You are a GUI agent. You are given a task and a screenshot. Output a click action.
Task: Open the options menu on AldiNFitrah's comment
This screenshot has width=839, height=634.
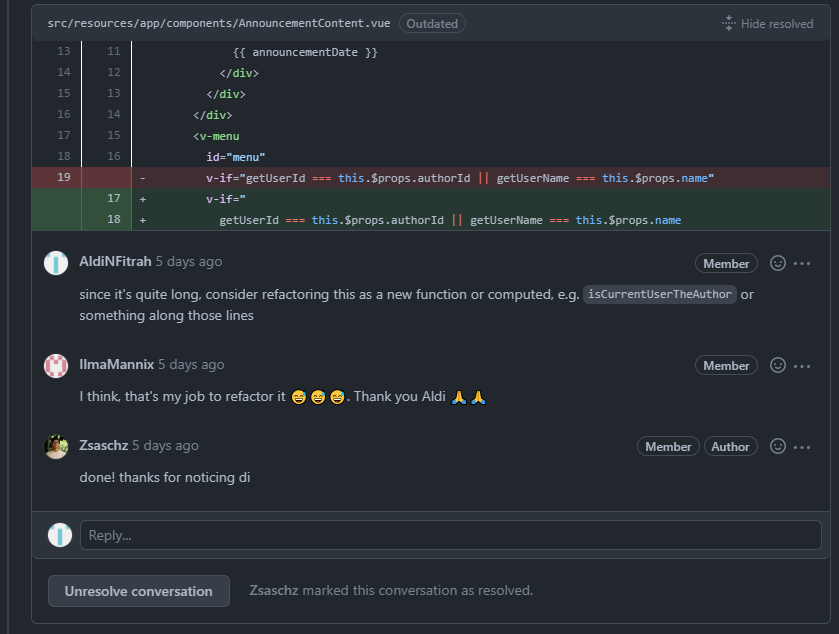801,263
